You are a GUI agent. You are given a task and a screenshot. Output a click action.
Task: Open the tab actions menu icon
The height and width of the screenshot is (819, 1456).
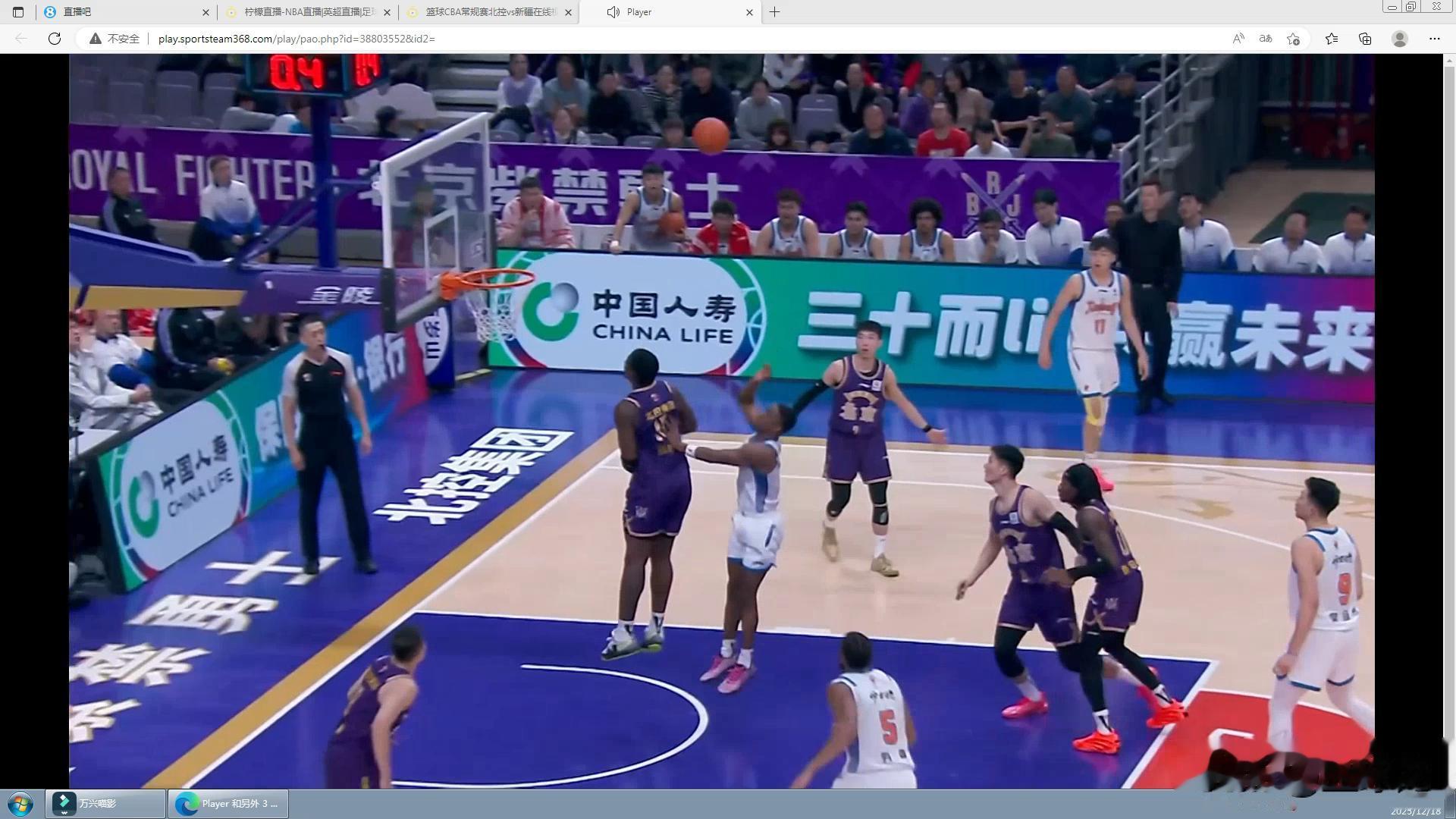coord(18,12)
